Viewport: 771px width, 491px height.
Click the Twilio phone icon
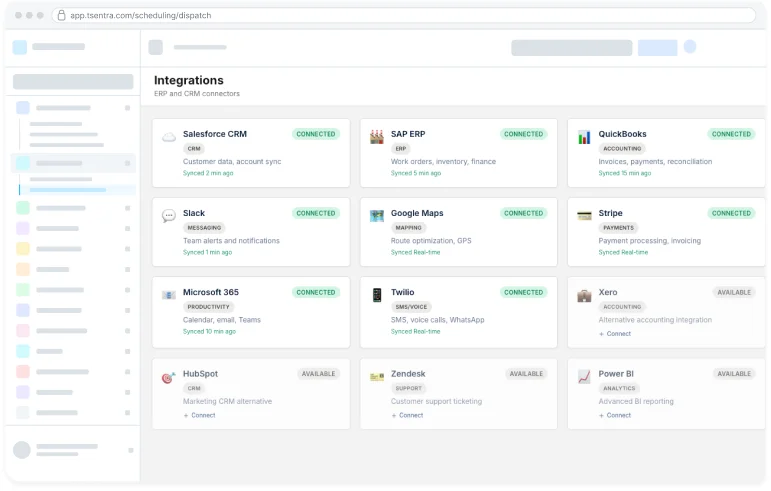coord(377,295)
